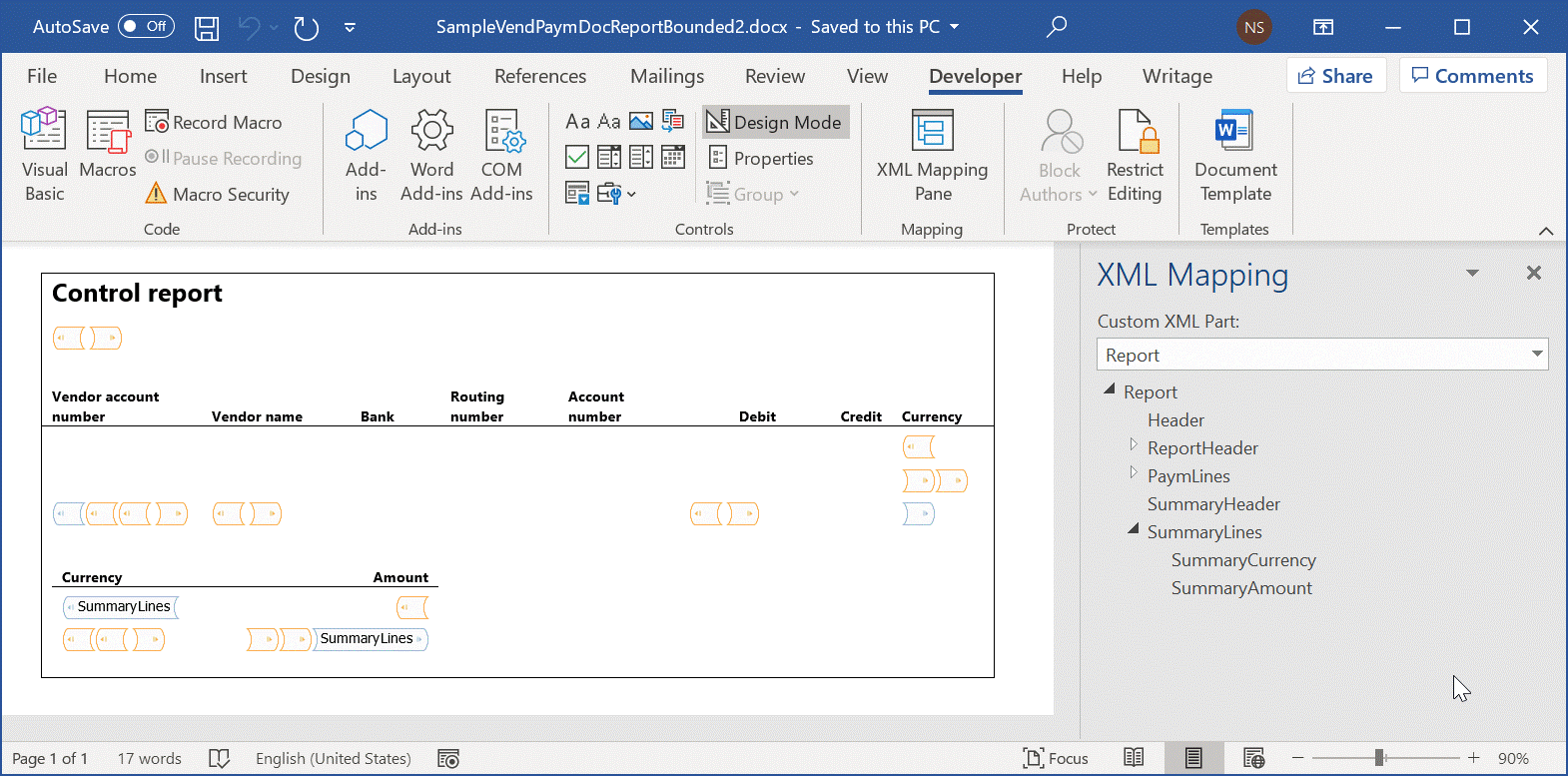Select the SummaryCurrency node
The image size is (1568, 776).
pyautogui.click(x=1243, y=560)
